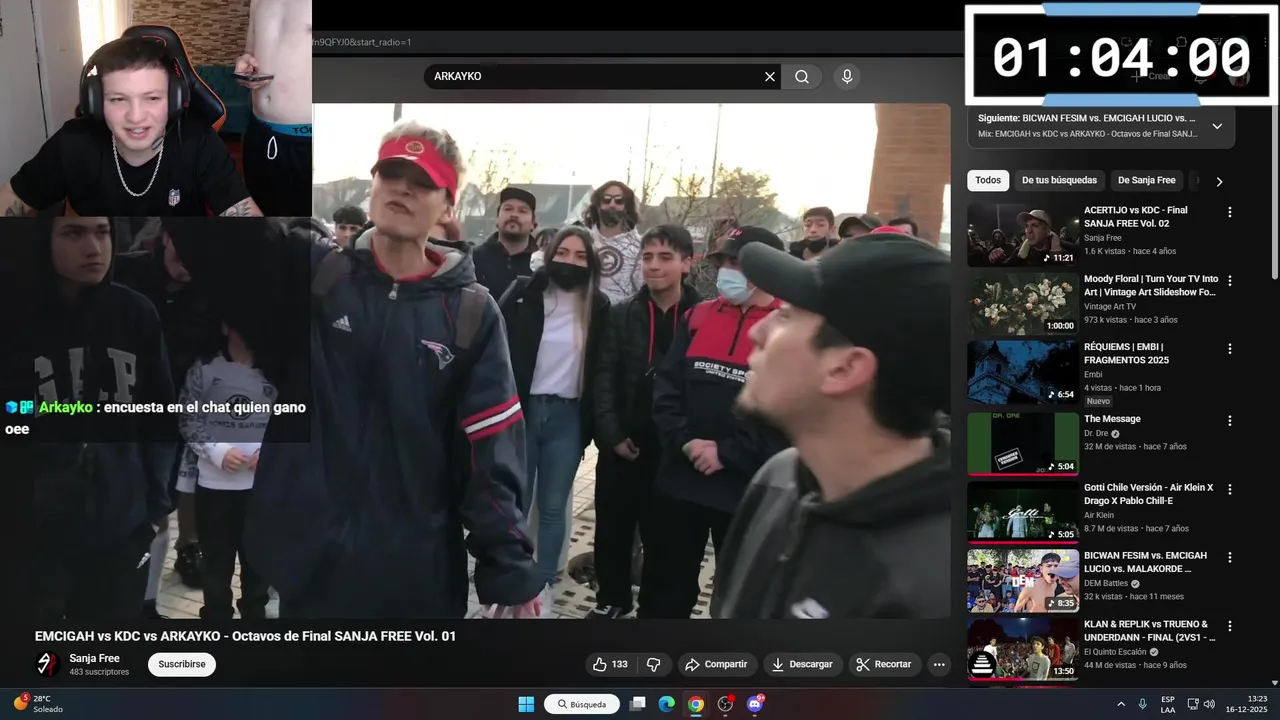
Task: Open the Sanja Free channel name link
Action: coord(94,658)
